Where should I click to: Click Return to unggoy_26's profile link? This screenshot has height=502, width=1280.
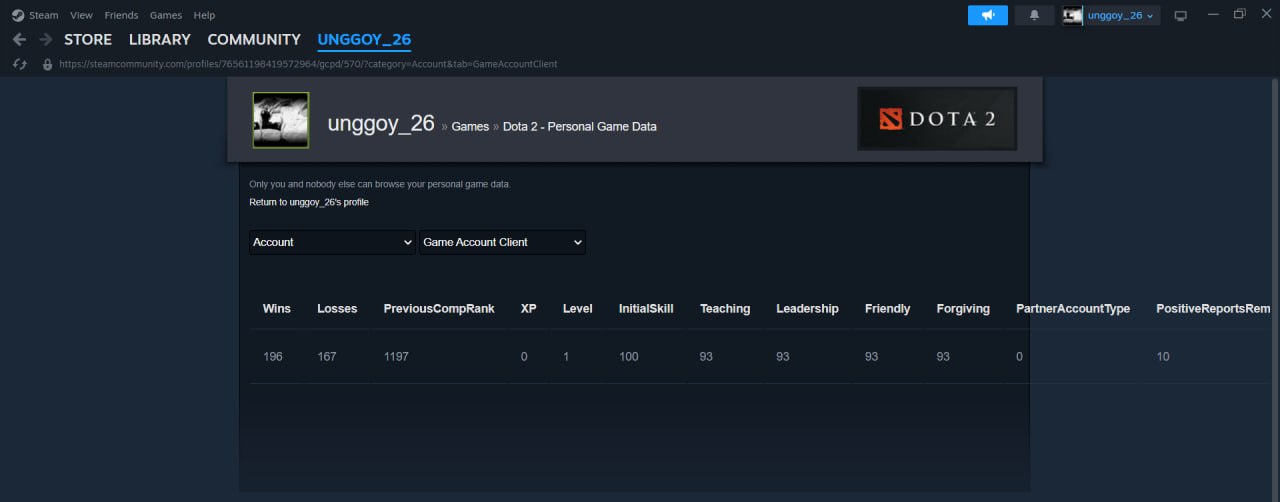point(309,202)
